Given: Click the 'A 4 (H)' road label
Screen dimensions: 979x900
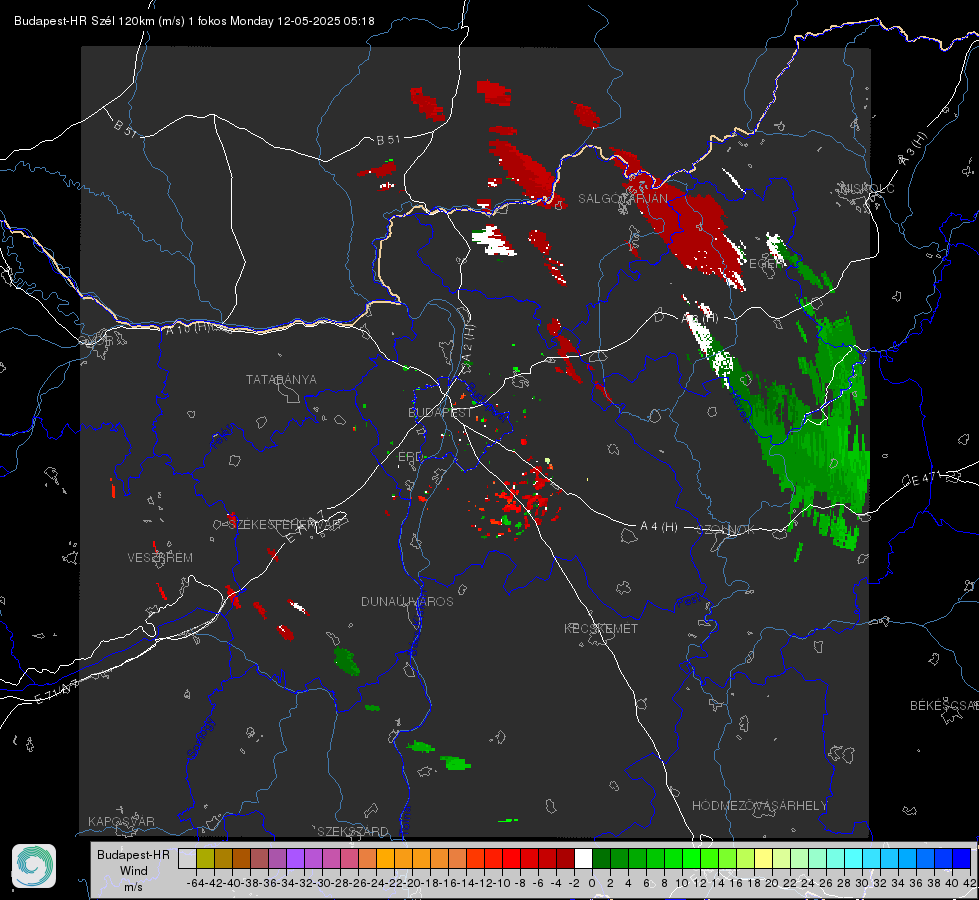Looking at the screenshot, I should pos(659,527).
